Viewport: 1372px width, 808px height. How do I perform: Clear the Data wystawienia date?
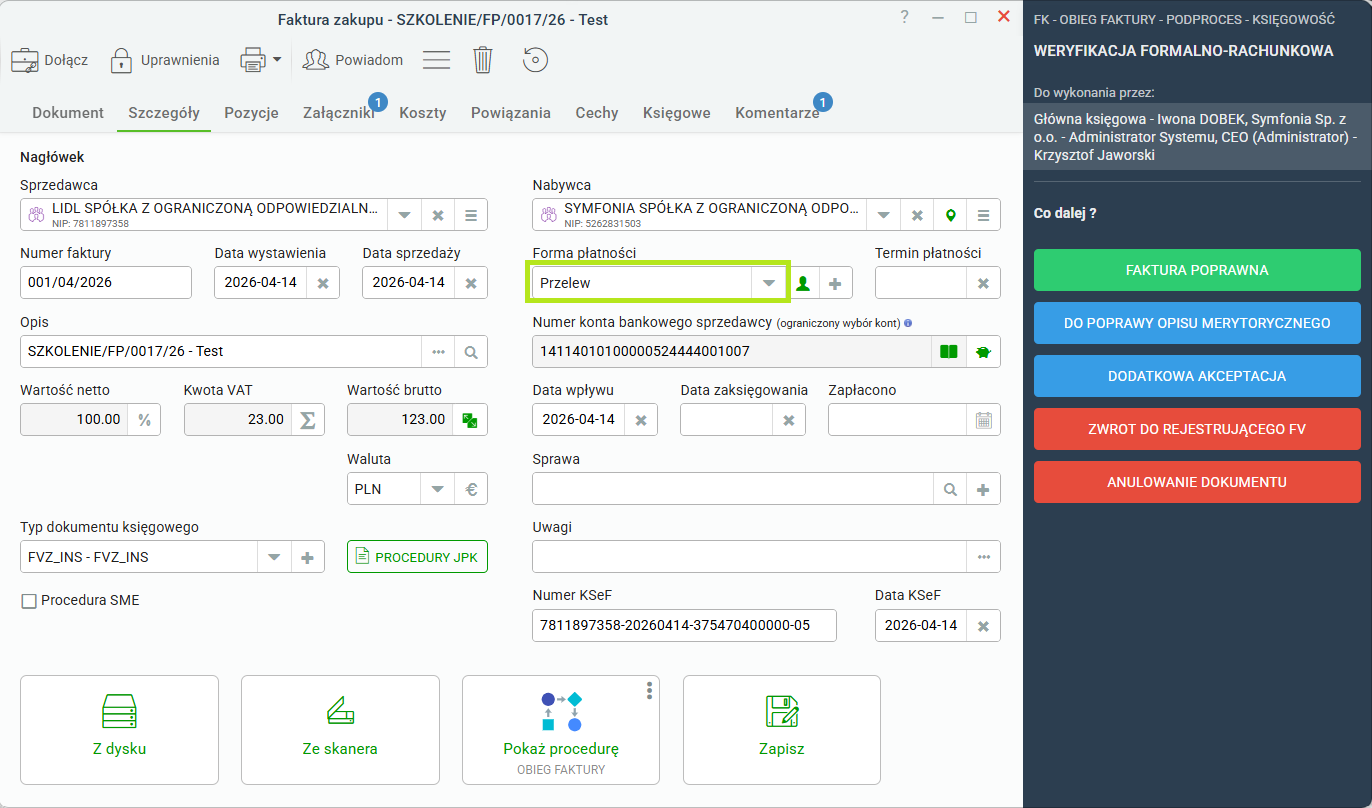(323, 283)
